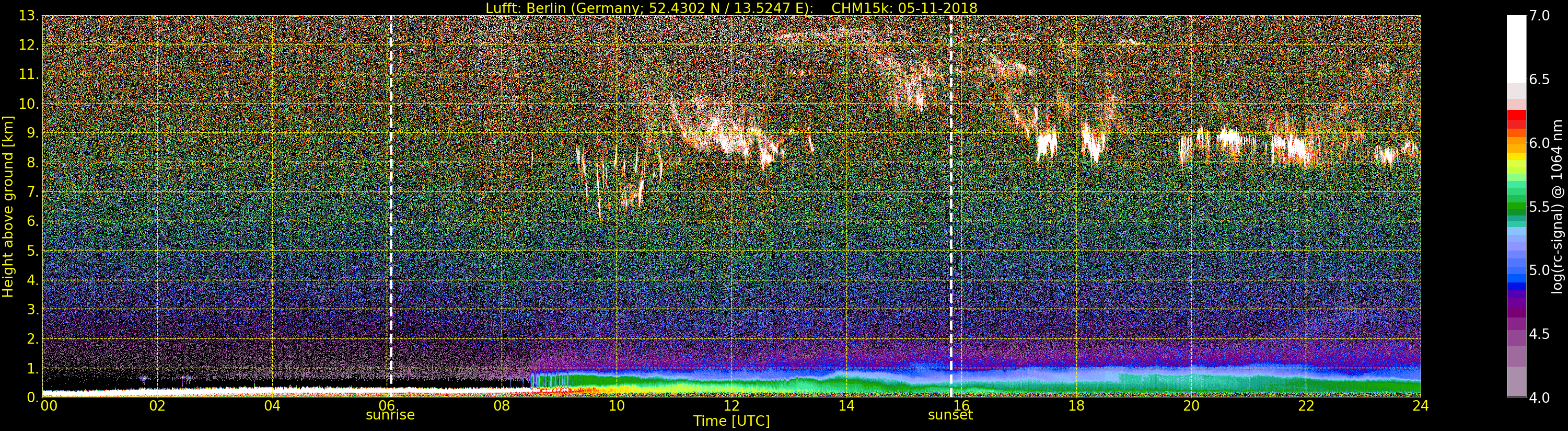
Task: Click the color scale bar
Action: coord(1516,206)
